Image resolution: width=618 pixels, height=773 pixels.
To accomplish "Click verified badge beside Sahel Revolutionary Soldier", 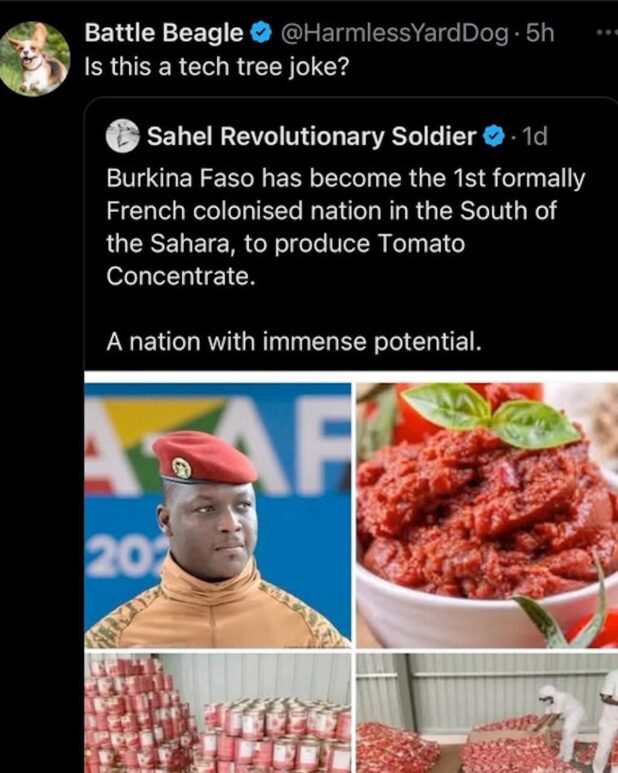I will pos(494,136).
